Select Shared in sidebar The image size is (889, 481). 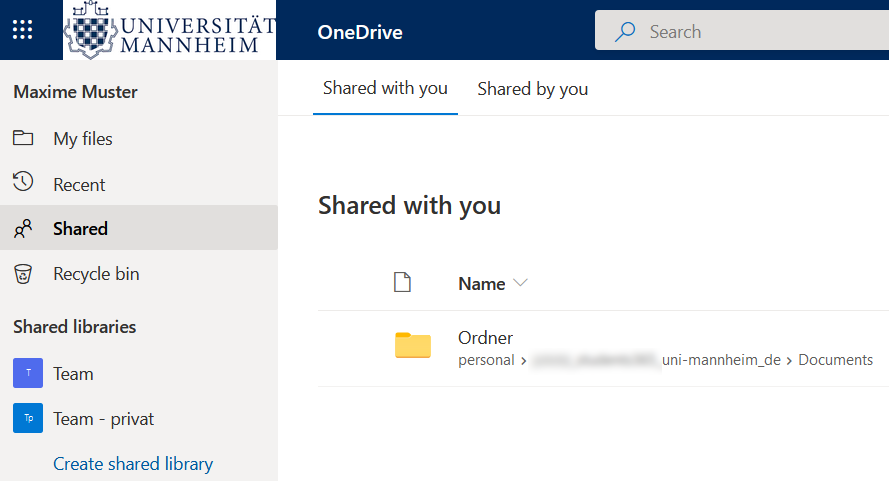coord(139,228)
